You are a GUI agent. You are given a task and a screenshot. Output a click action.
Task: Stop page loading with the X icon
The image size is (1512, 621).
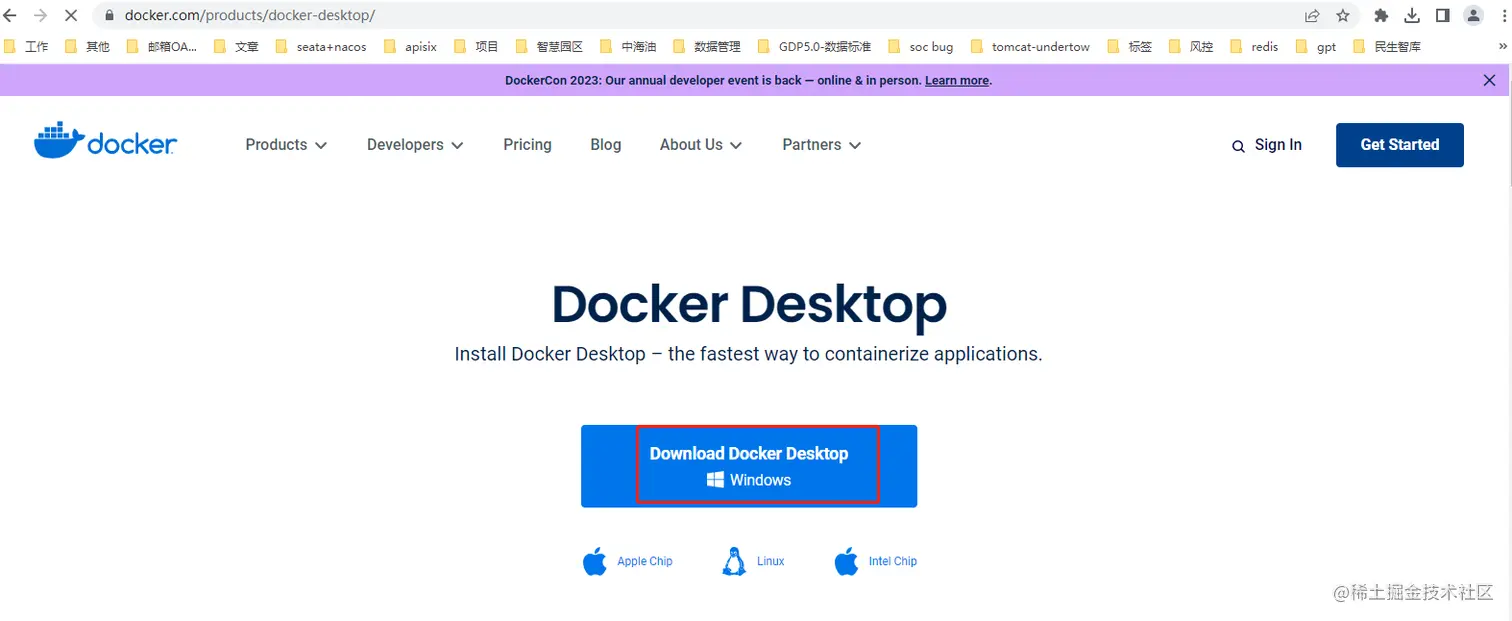pyautogui.click(x=71, y=16)
